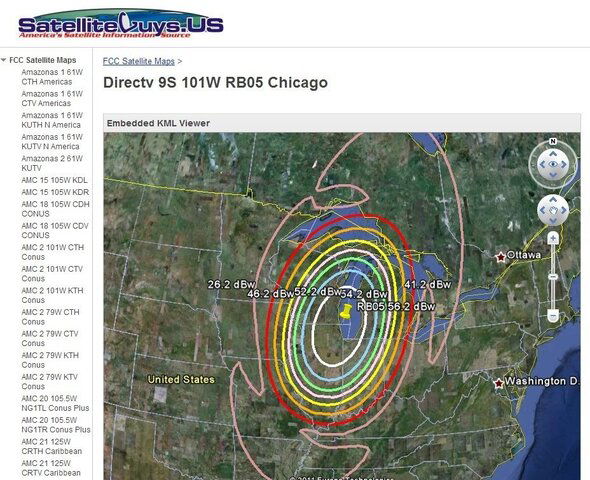The image size is (590, 480).
Task: Click the pan-left arrow on hand control
Action: 542,210
